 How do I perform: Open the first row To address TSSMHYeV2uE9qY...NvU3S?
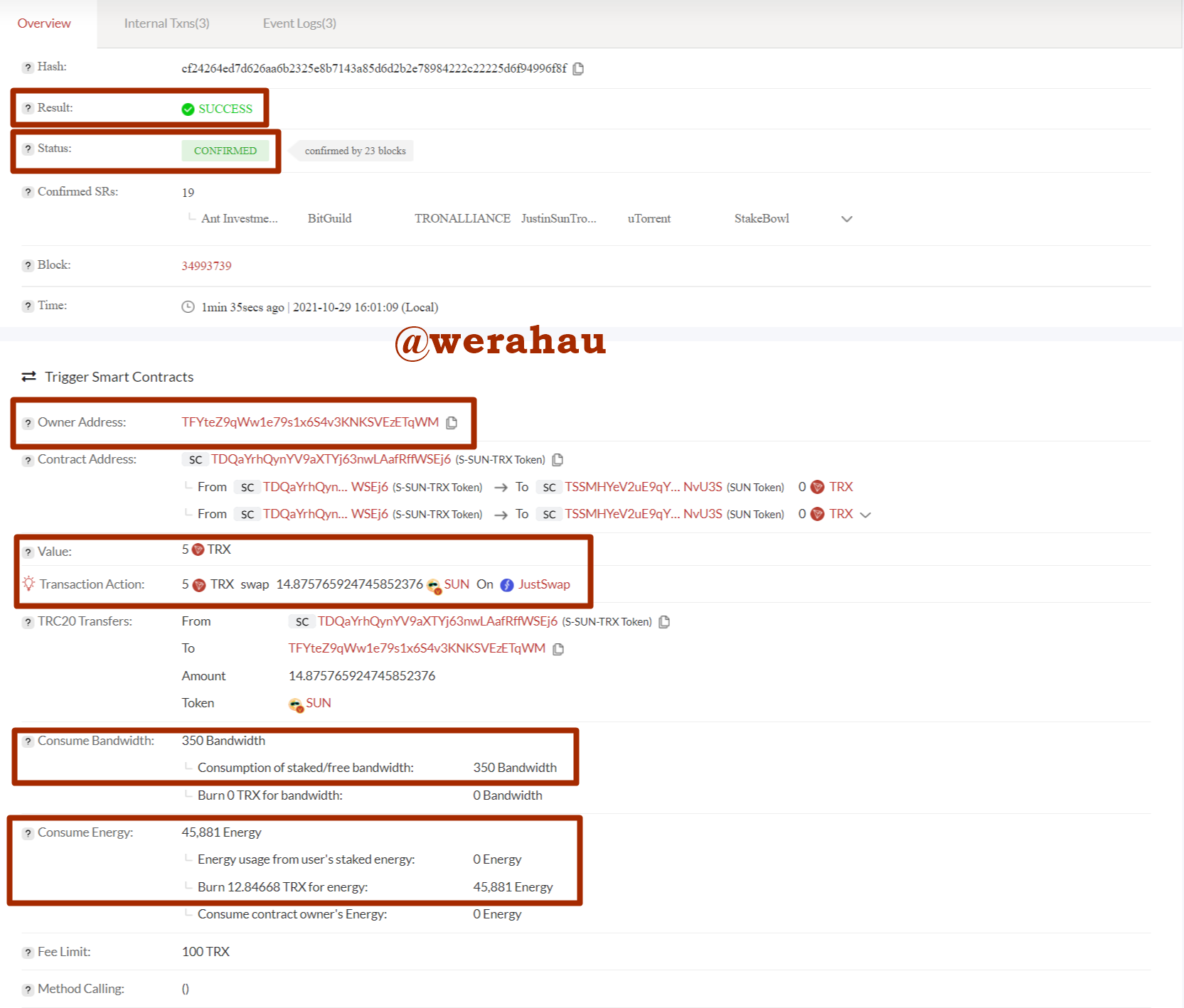pyautogui.click(x=644, y=487)
